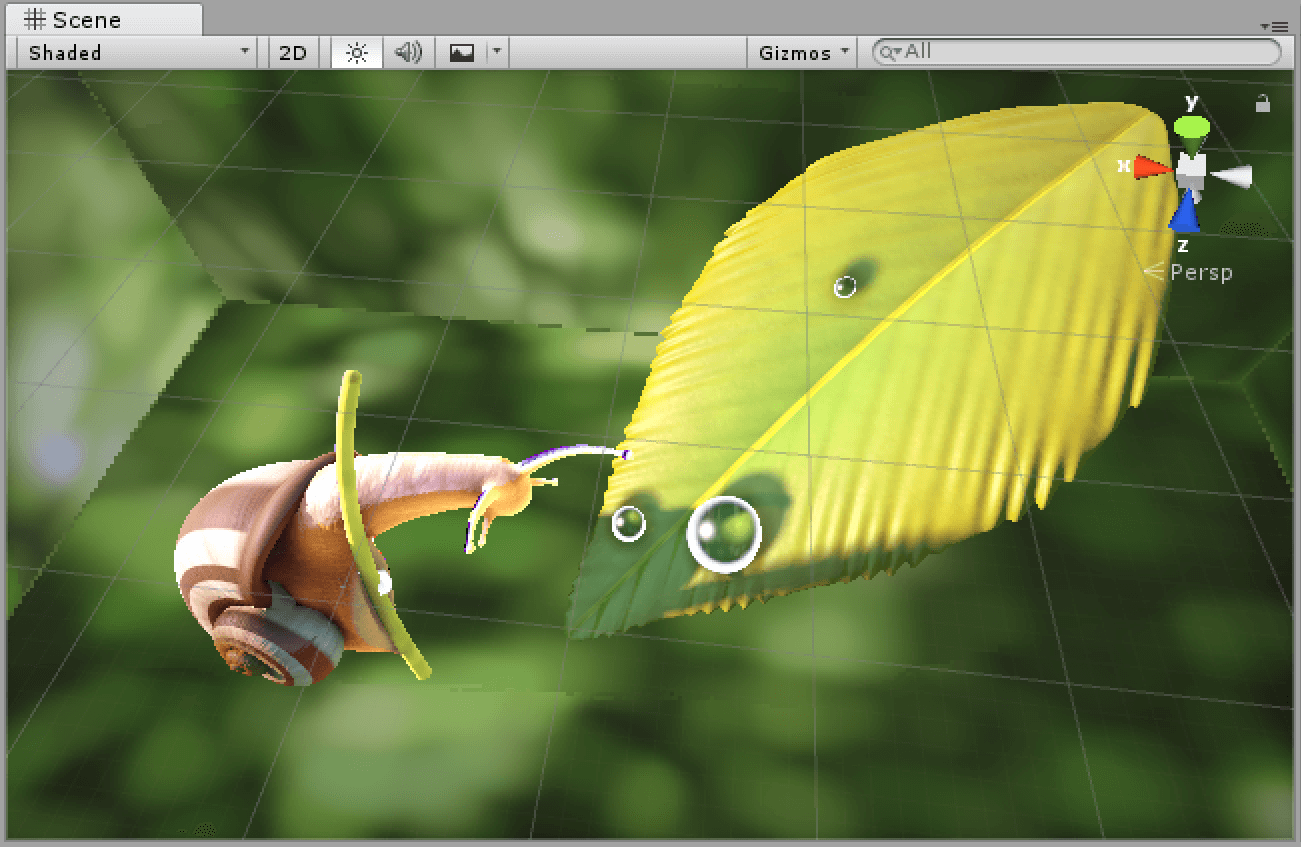
Task: Open search filter magnifier dropdown
Action: click(x=890, y=52)
